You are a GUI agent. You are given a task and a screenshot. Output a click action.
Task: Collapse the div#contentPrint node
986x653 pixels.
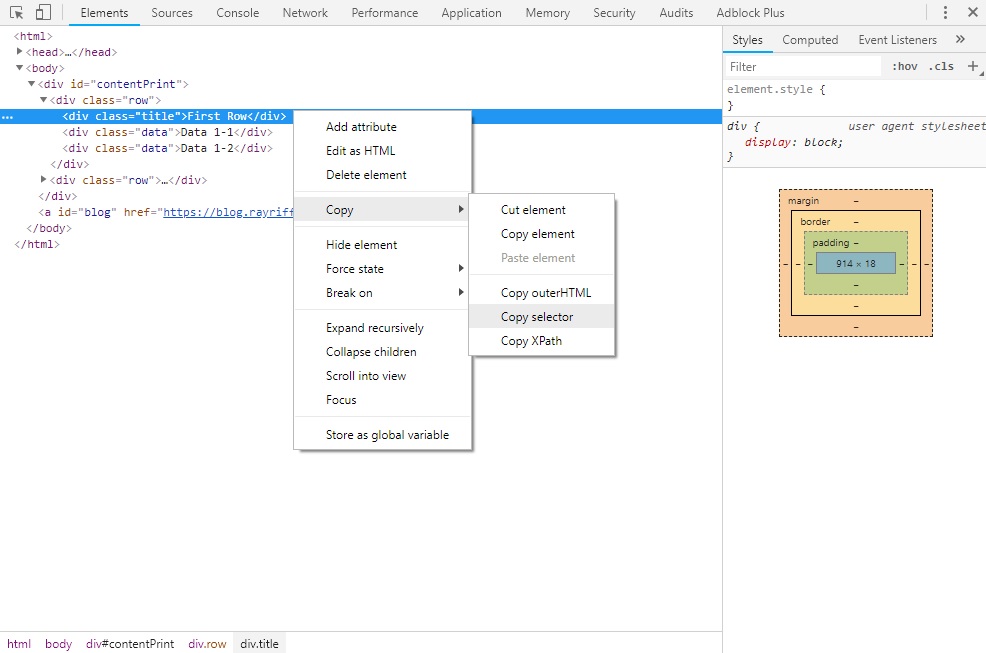point(31,84)
